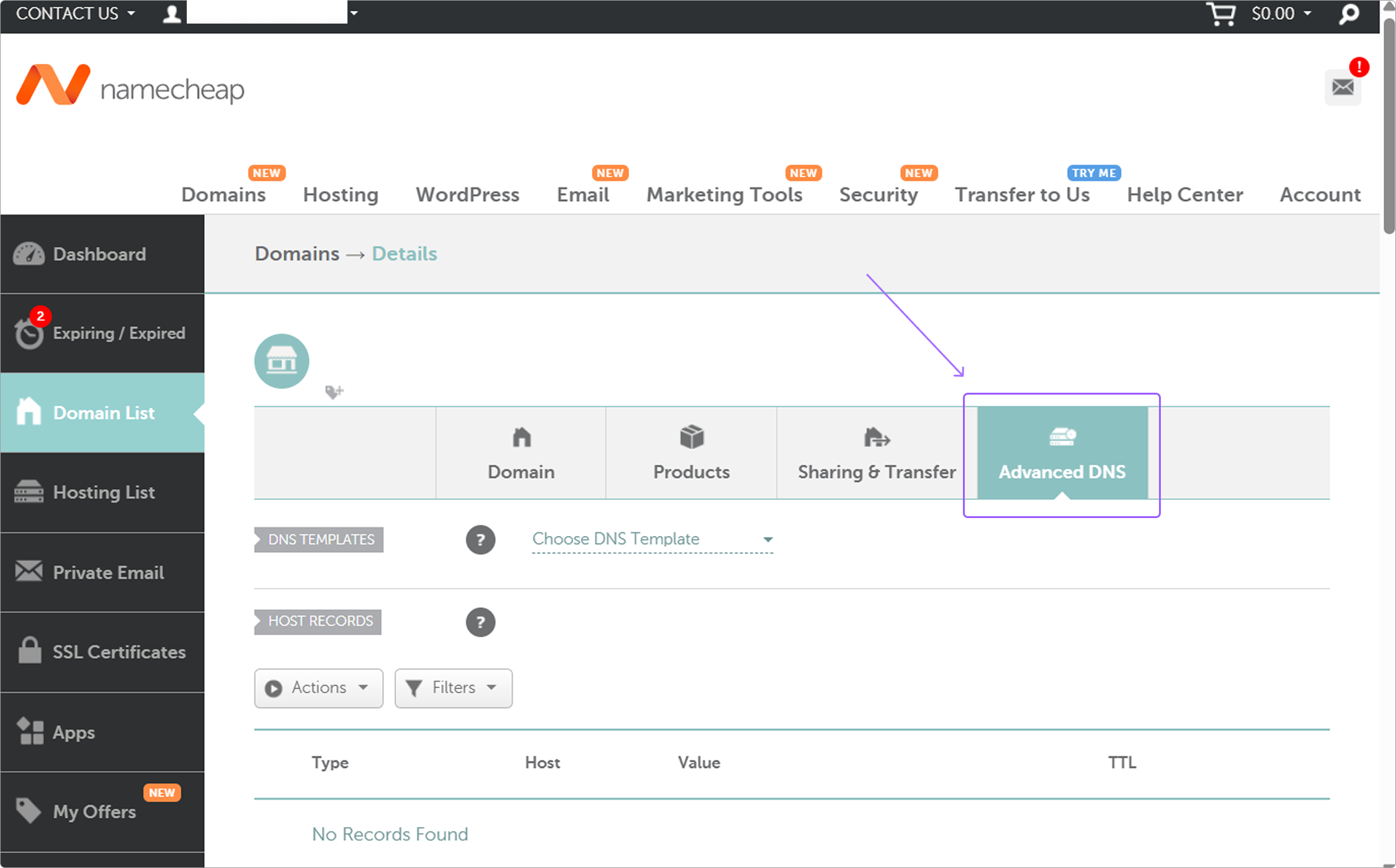Viewport: 1396px width, 868px height.
Task: Click the Dashboard gauge icon in the sidebar
Action: tap(29, 254)
